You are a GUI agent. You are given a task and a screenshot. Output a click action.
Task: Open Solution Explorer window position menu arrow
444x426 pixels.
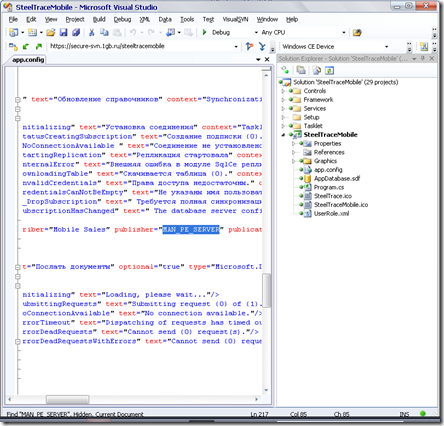point(414,59)
